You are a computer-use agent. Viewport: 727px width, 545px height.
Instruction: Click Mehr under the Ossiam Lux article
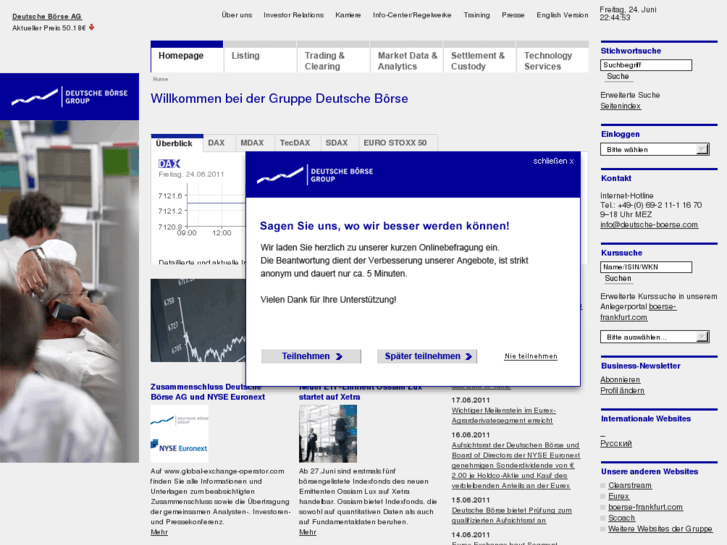(x=307, y=532)
